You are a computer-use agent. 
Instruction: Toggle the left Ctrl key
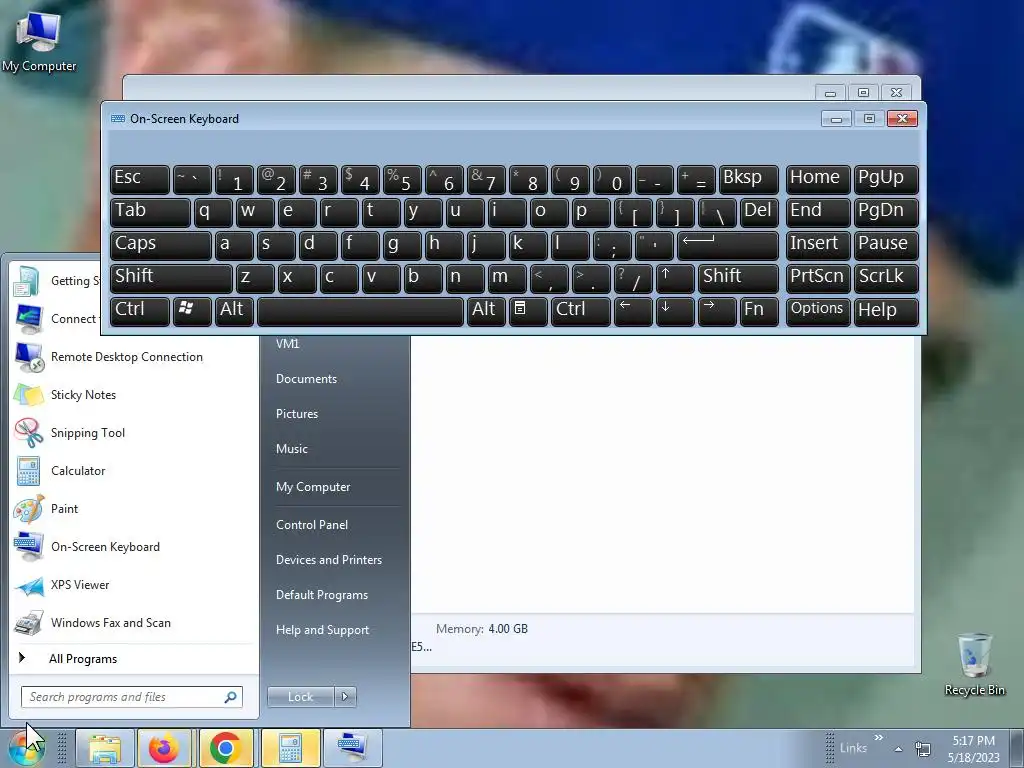140,311
